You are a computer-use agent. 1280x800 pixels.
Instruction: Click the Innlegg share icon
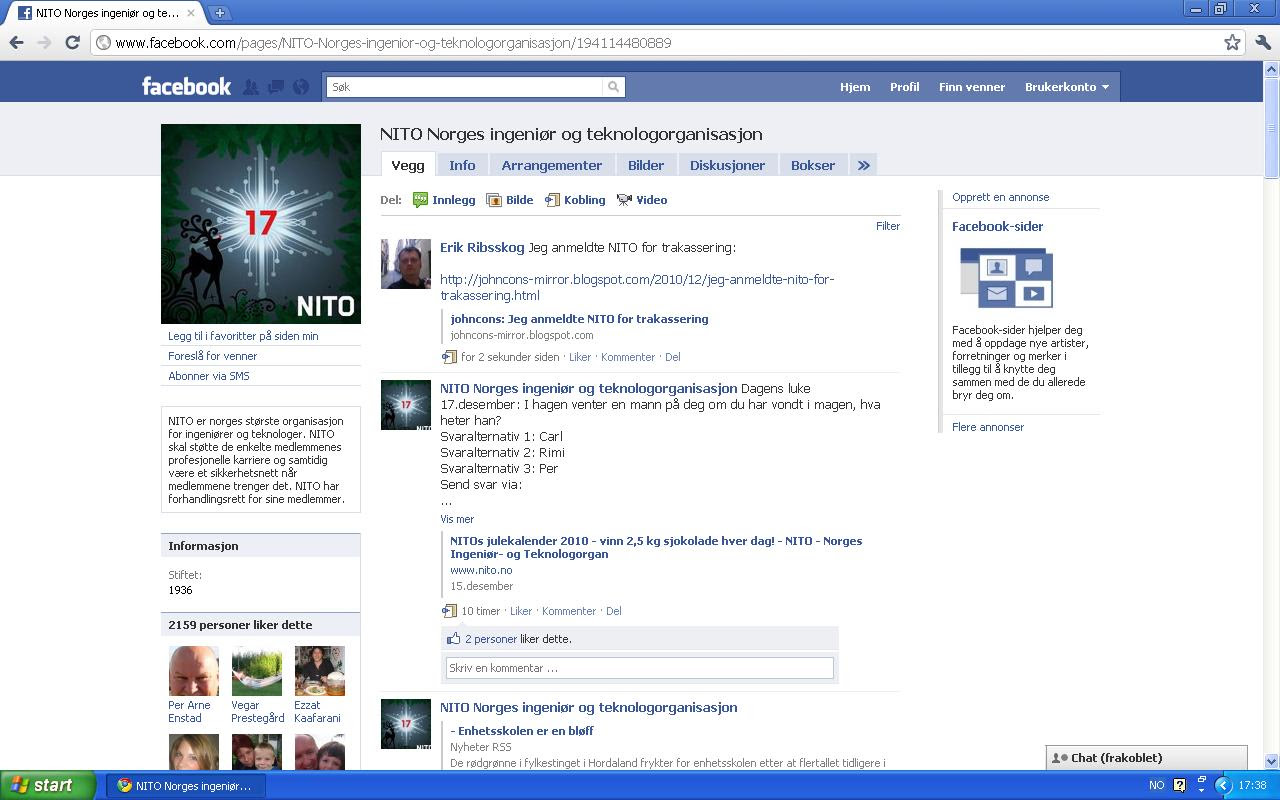coord(420,200)
